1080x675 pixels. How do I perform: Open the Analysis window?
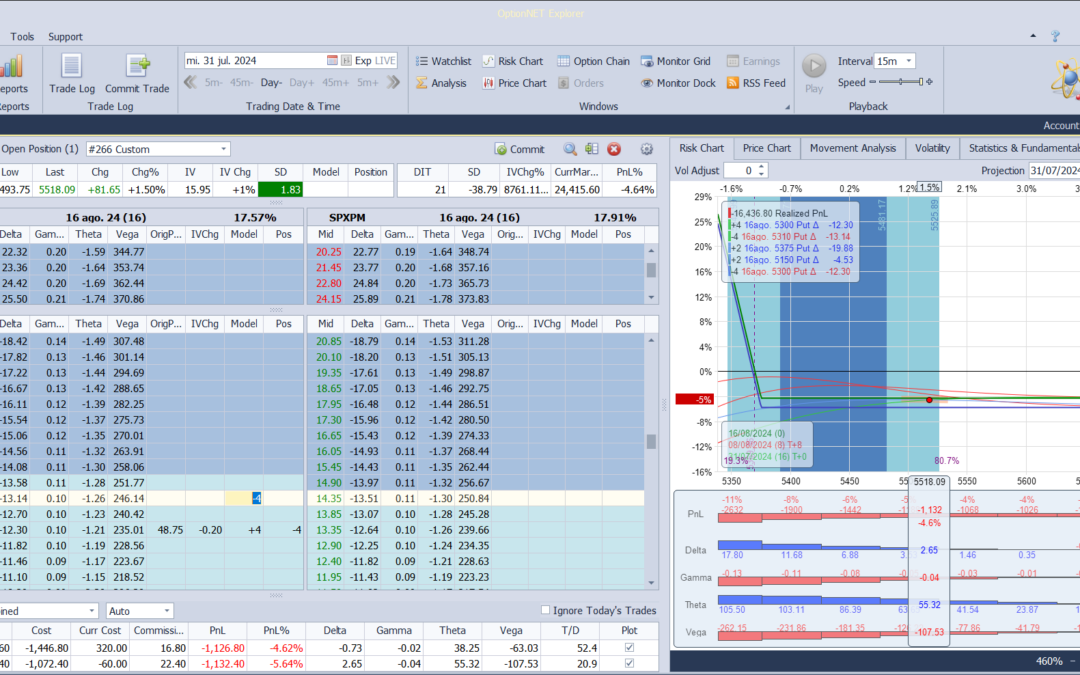pyautogui.click(x=441, y=83)
